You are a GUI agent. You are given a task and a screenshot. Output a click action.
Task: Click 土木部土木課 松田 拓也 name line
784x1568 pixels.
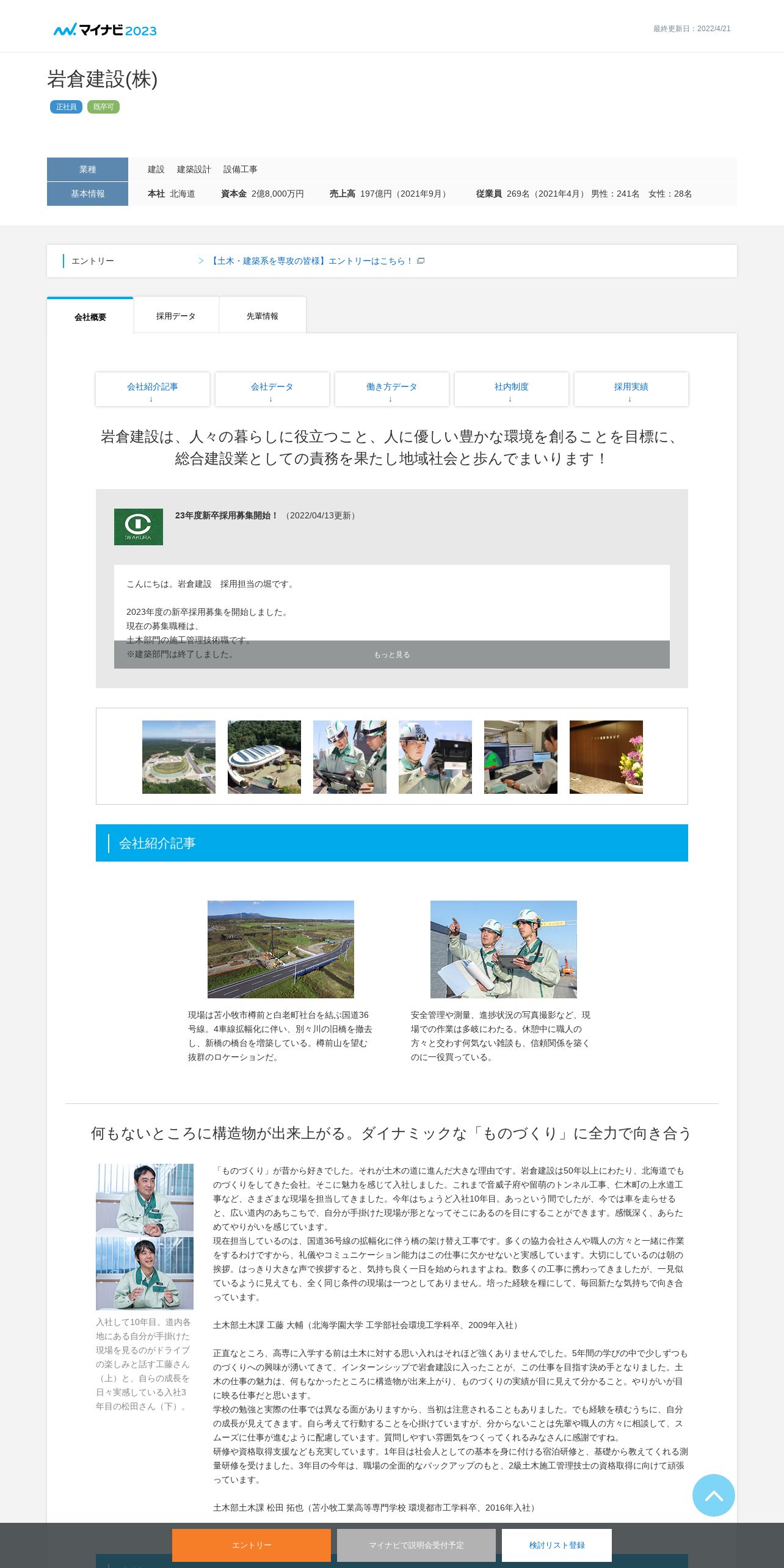point(376,1508)
